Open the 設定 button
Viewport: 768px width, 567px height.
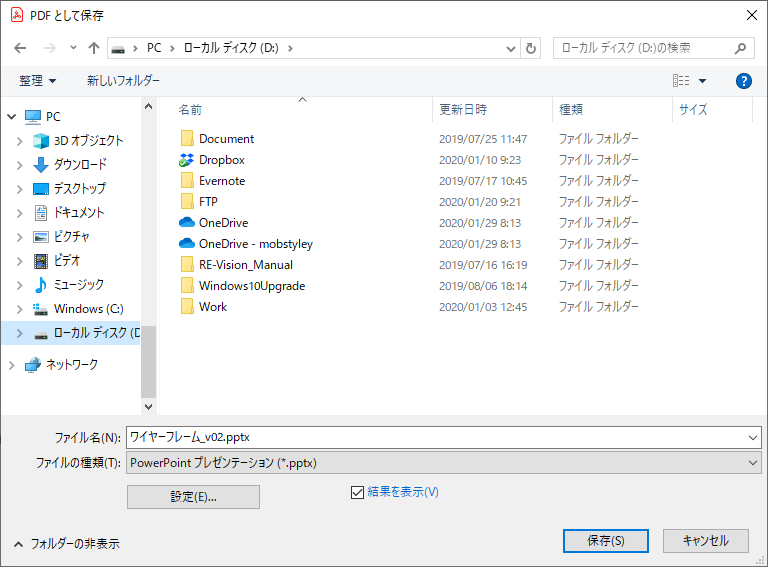click(x=193, y=497)
